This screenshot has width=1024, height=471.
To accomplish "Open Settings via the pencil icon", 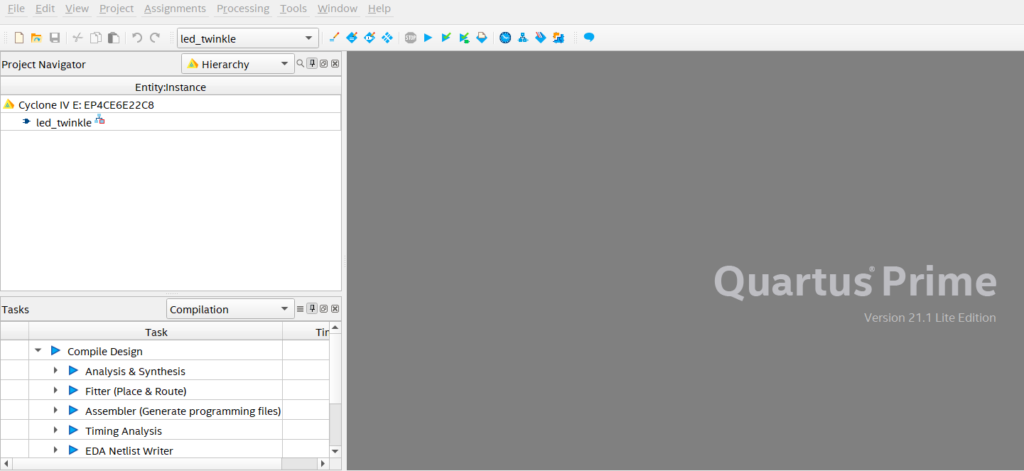I will (334, 37).
